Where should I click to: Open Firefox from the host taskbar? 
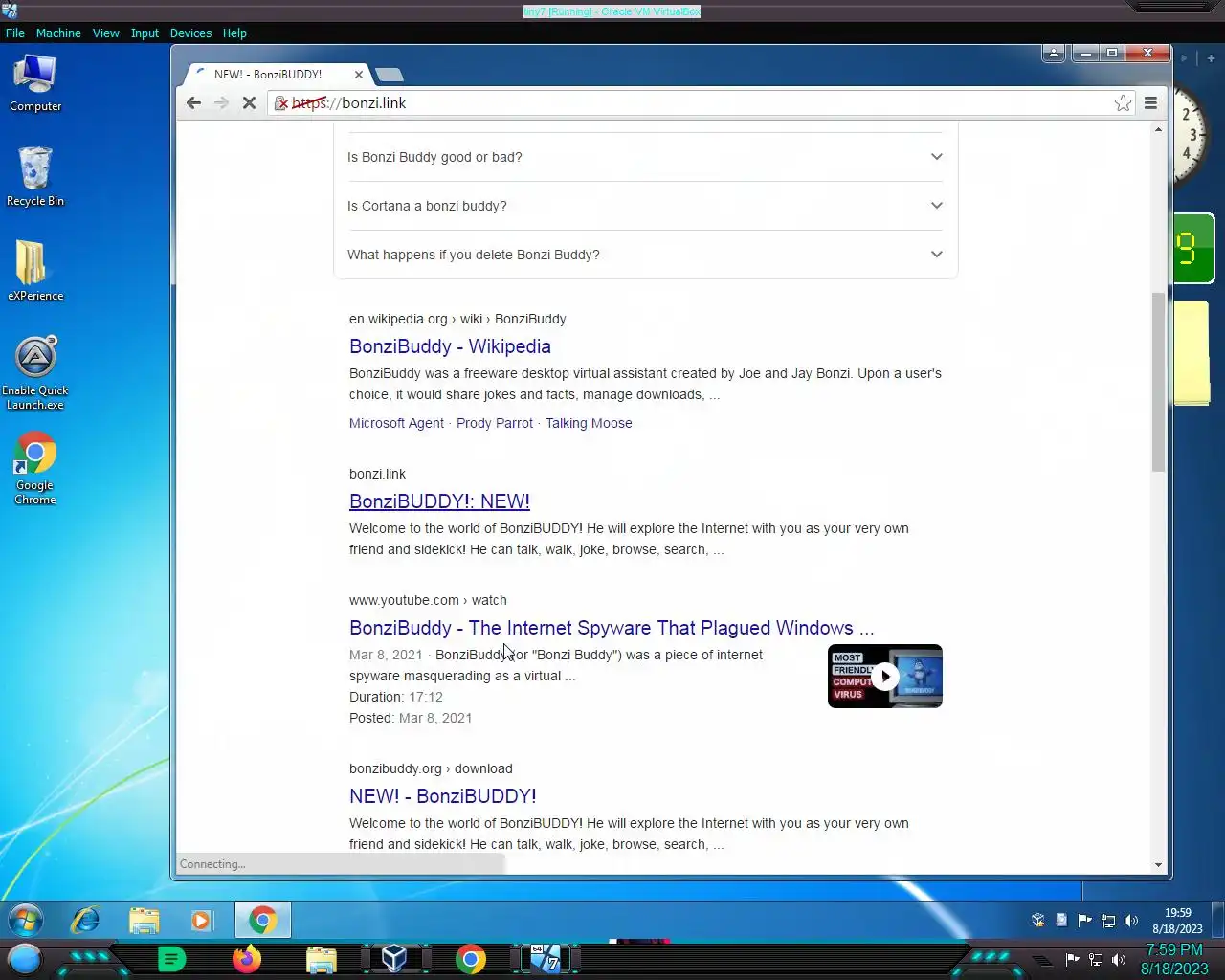(247, 959)
